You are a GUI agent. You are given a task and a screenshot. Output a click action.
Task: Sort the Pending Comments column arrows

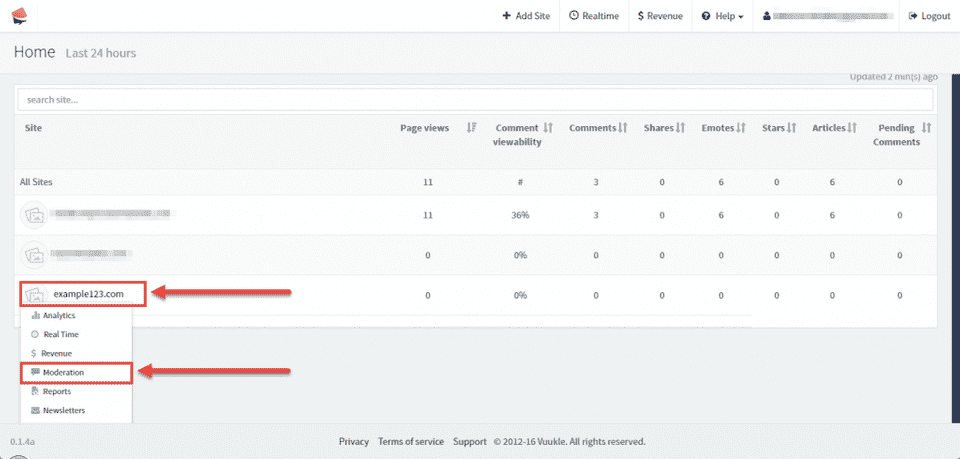pos(926,128)
